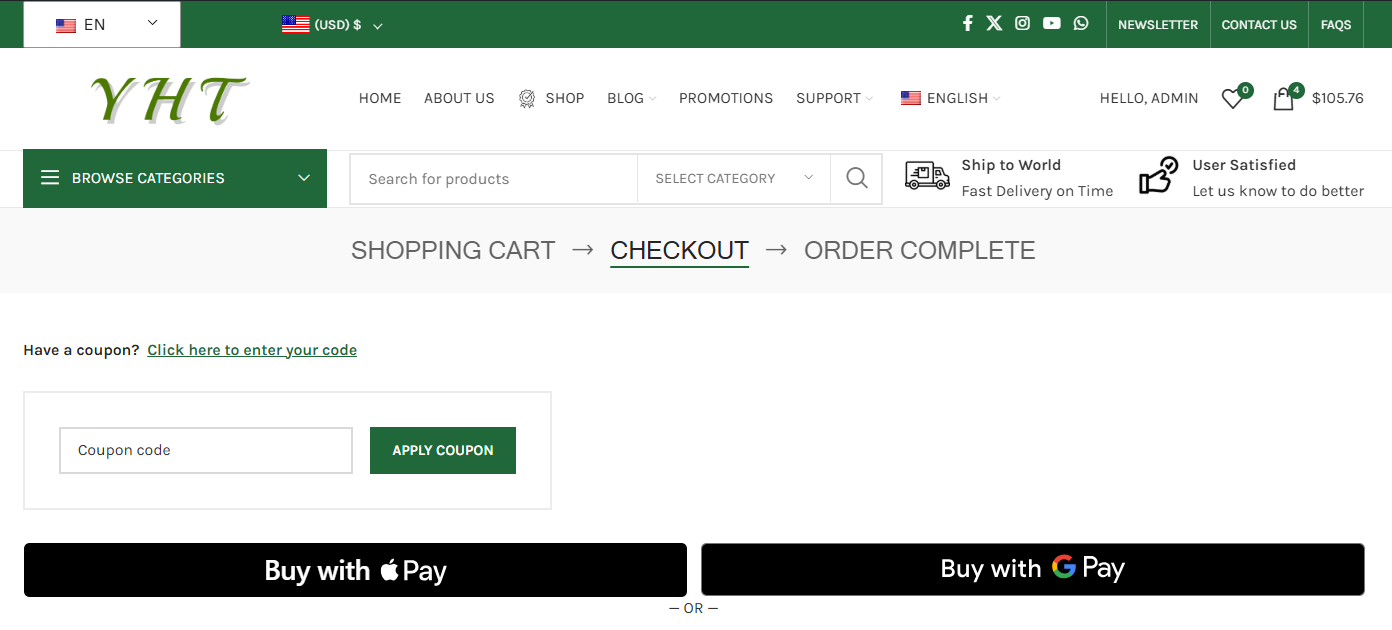The height and width of the screenshot is (630, 1392).
Task: Buy with Apple Pay button
Action: pyautogui.click(x=355, y=570)
